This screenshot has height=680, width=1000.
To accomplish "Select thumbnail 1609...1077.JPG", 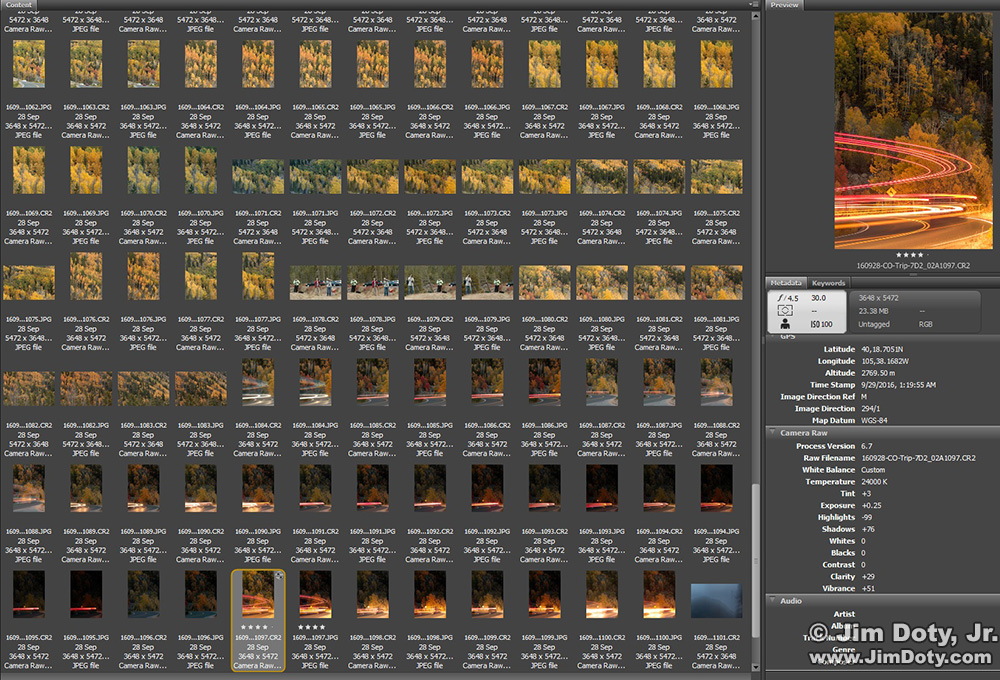I will tap(258, 276).
